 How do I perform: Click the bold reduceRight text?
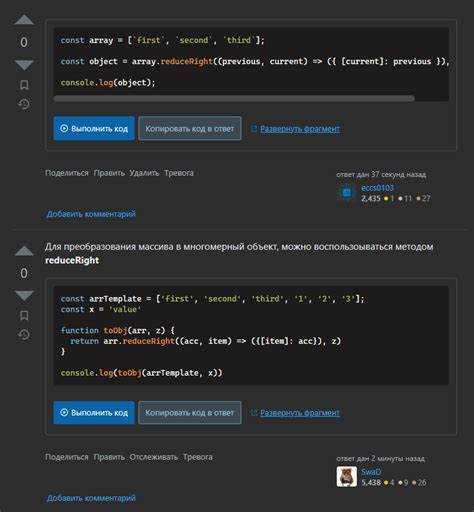(x=72, y=260)
